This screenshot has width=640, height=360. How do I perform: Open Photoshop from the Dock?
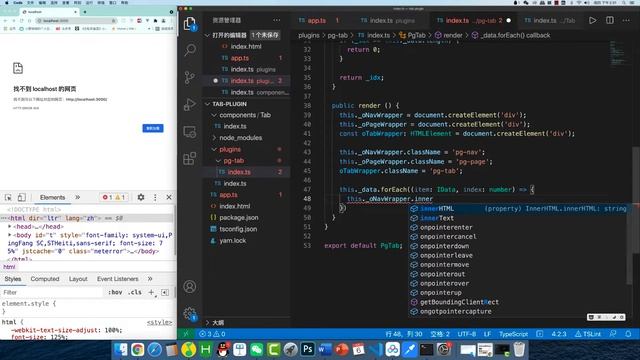[x=307, y=349]
